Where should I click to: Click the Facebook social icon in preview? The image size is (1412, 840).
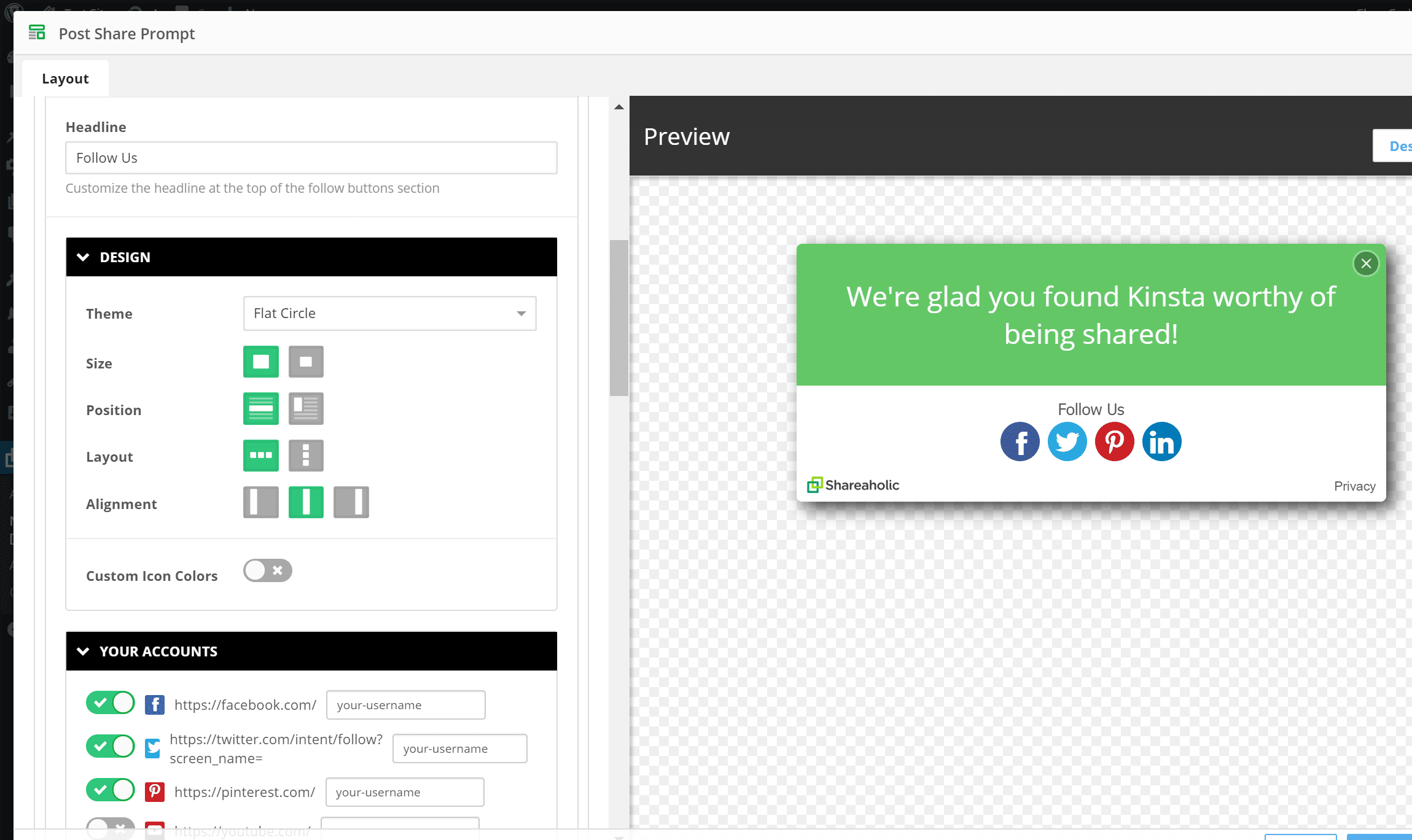tap(1020, 441)
